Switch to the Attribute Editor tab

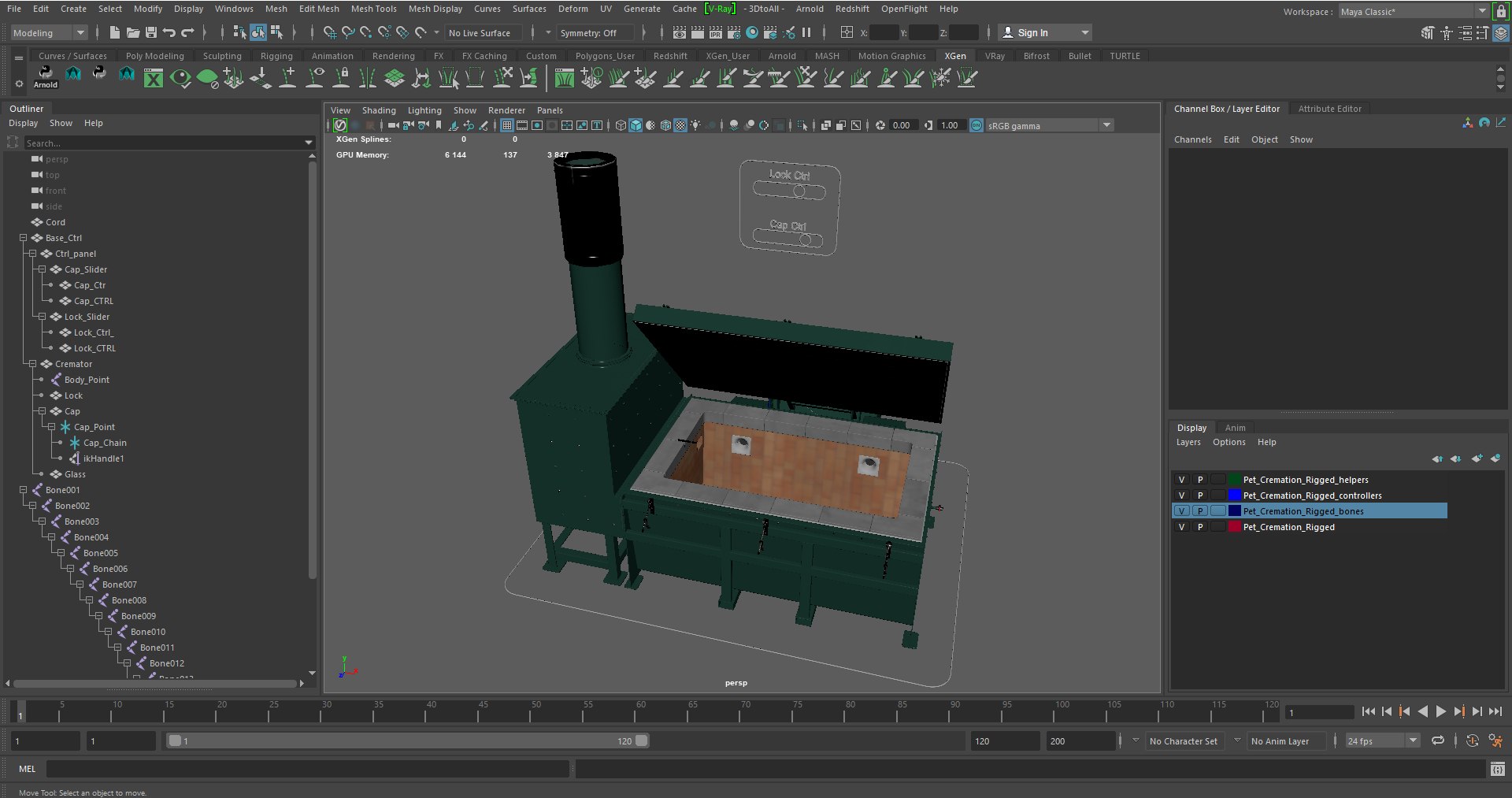pyautogui.click(x=1329, y=109)
